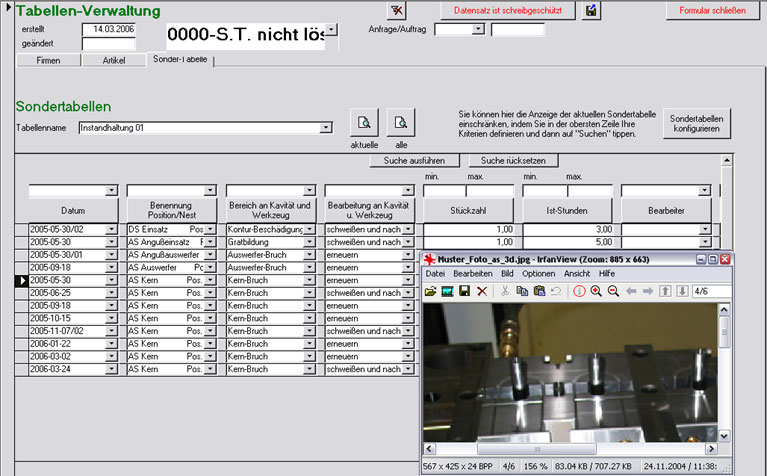This screenshot has height=476, width=767.
Task: Open IrfanView Bearbeiten menu
Action: (x=473, y=273)
